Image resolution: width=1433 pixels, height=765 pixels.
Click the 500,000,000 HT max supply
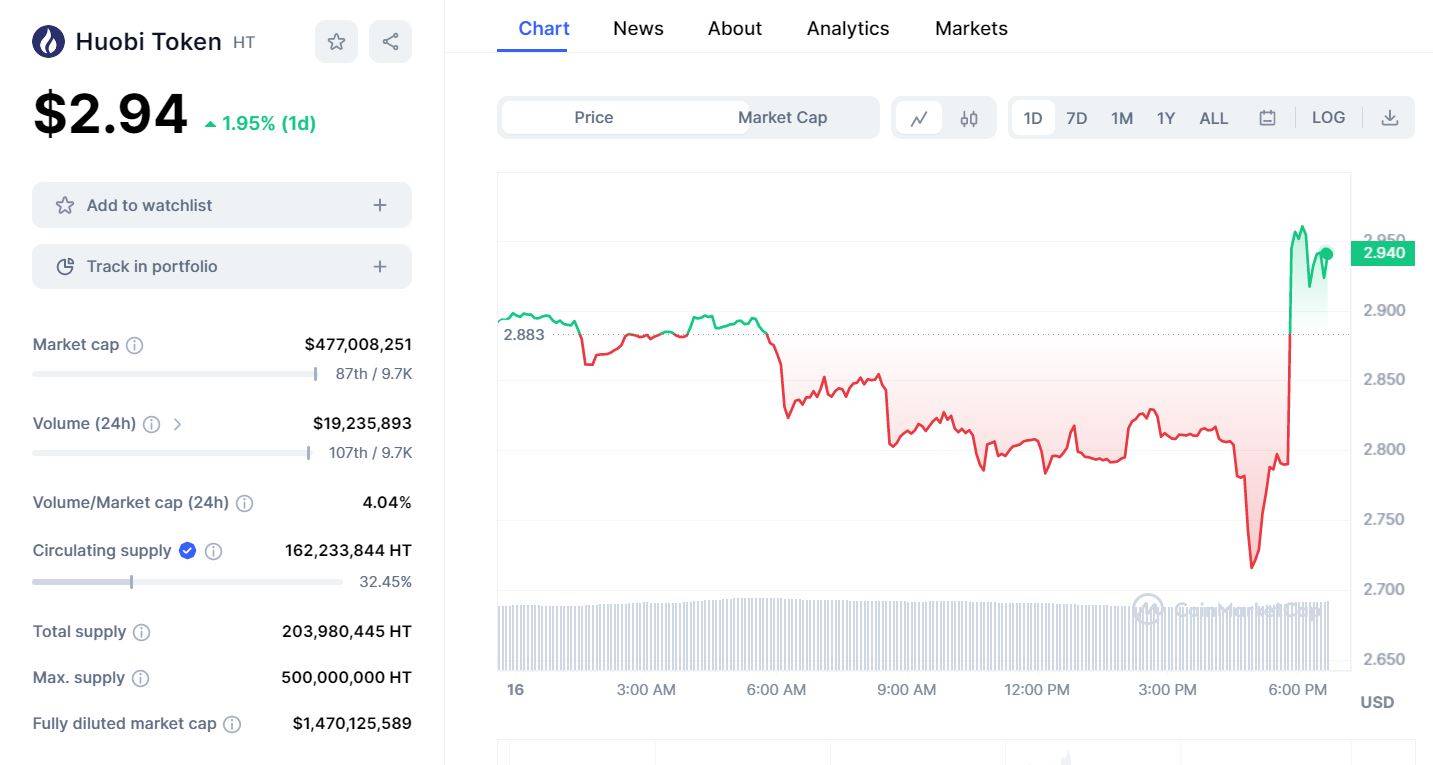point(346,678)
